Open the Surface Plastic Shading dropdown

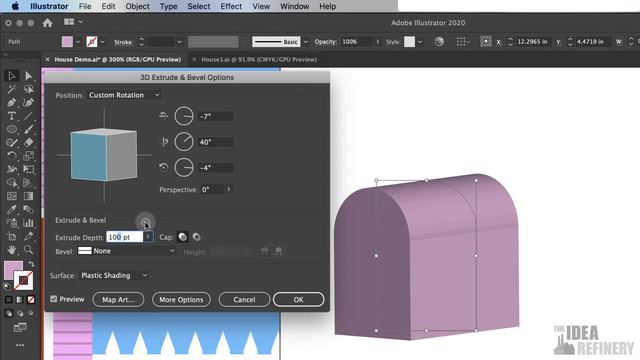[x=114, y=276]
